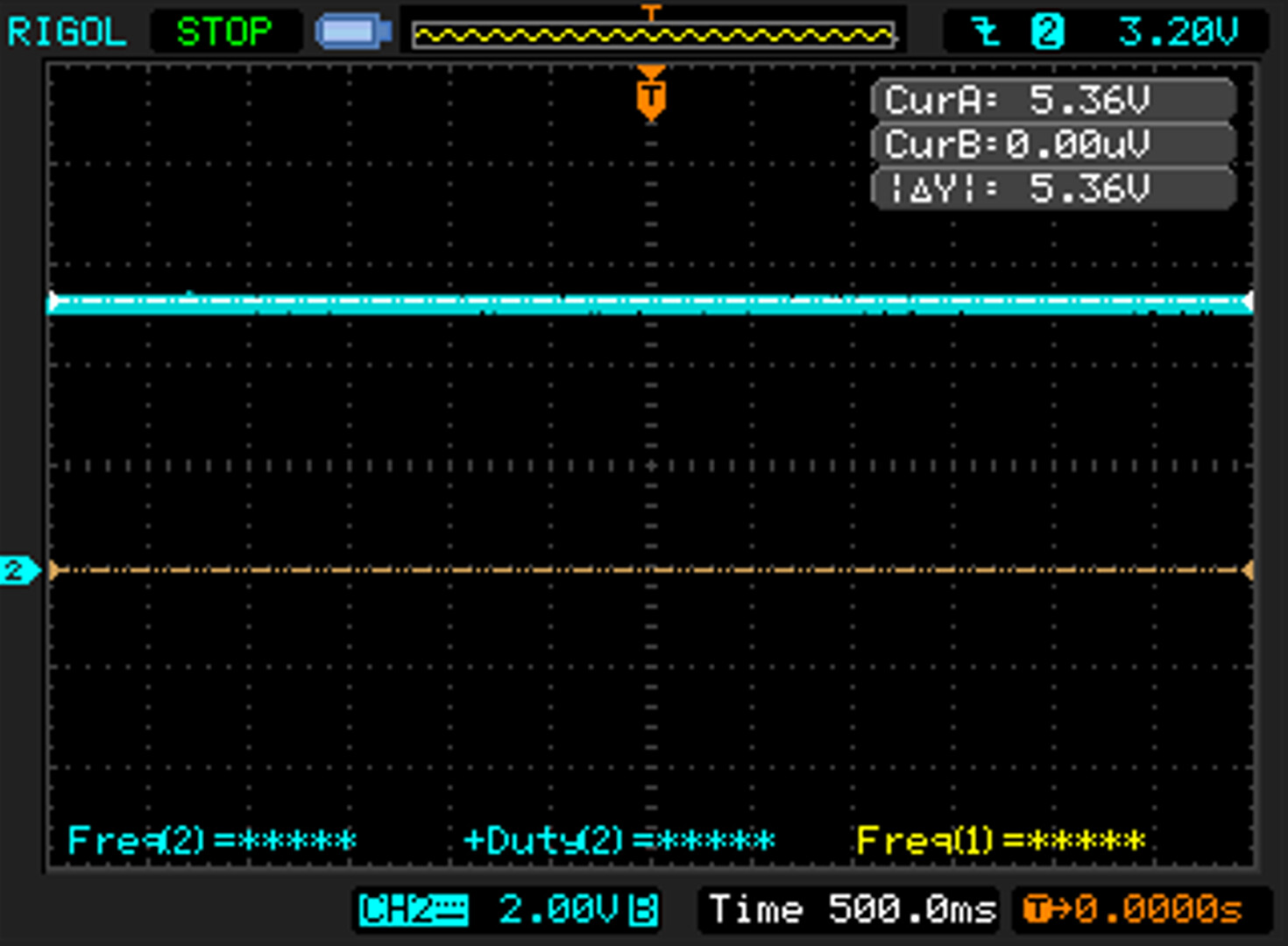Open the Freq(2) measurement item
The height and width of the screenshot is (946, 1288).
tap(212, 841)
